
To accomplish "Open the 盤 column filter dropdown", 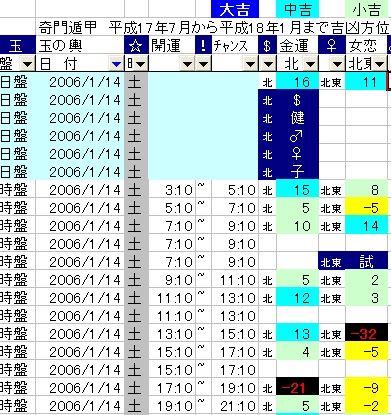I will pos(28,63).
